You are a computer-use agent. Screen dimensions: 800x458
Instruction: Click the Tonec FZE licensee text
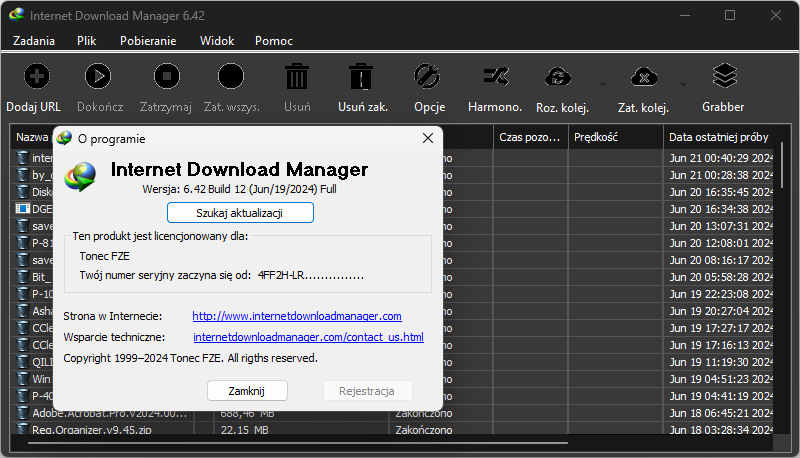coord(105,256)
